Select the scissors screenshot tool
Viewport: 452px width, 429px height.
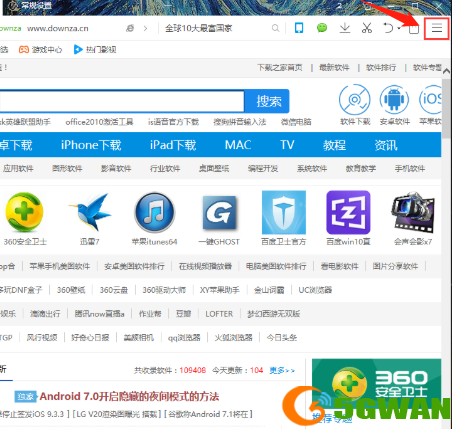click(x=367, y=28)
